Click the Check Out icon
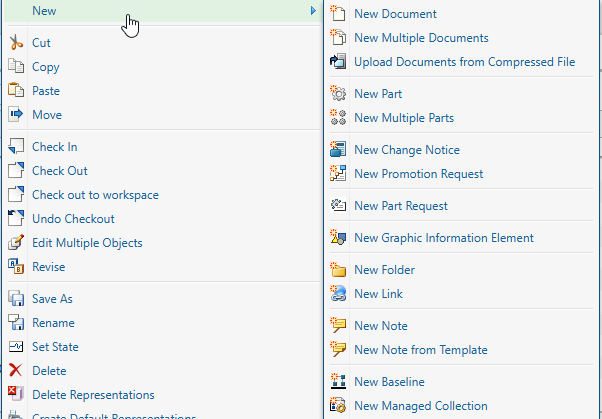602x419 pixels. coord(15,171)
